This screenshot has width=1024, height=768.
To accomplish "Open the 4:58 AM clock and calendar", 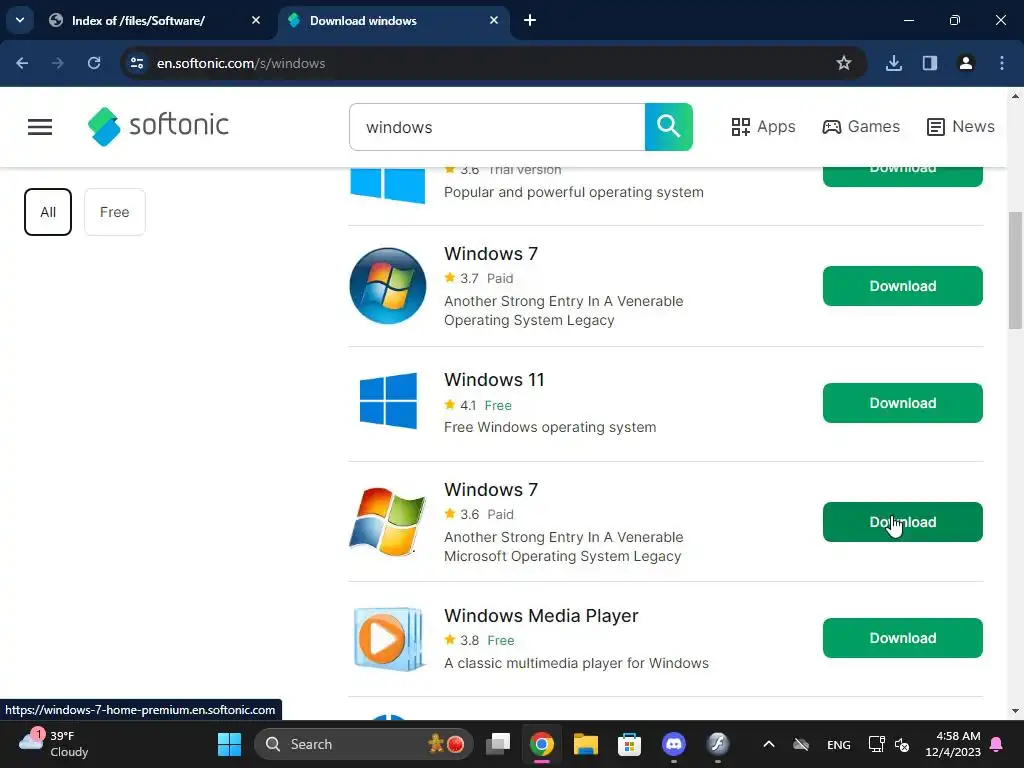I will pos(953,744).
